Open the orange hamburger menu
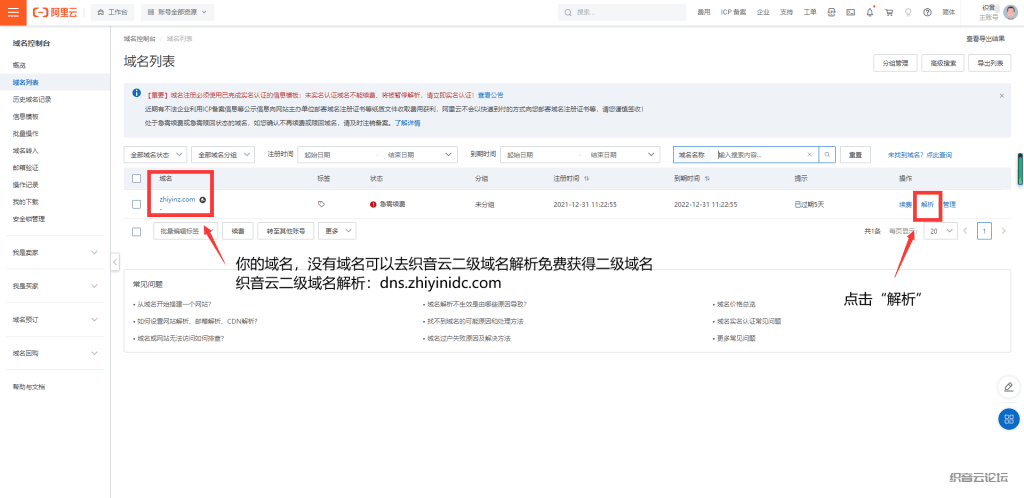The width and height of the screenshot is (1024, 498). click(13, 12)
